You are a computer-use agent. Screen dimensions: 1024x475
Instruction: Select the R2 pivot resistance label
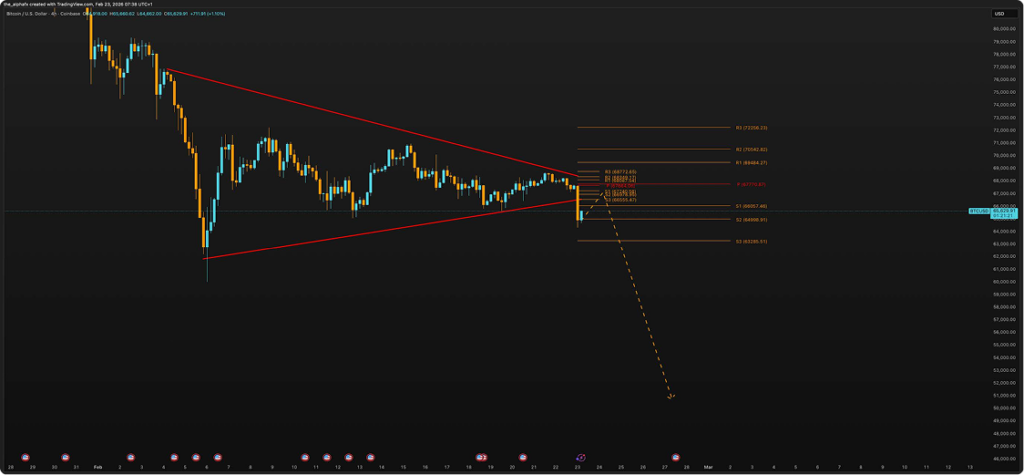click(x=751, y=149)
